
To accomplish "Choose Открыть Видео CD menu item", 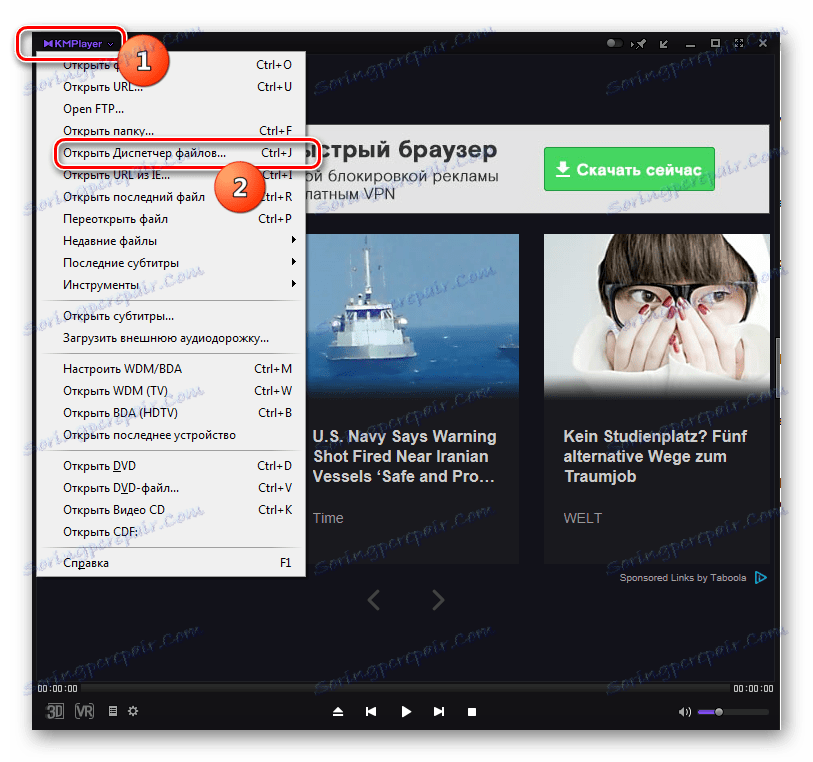I will tap(172, 510).
